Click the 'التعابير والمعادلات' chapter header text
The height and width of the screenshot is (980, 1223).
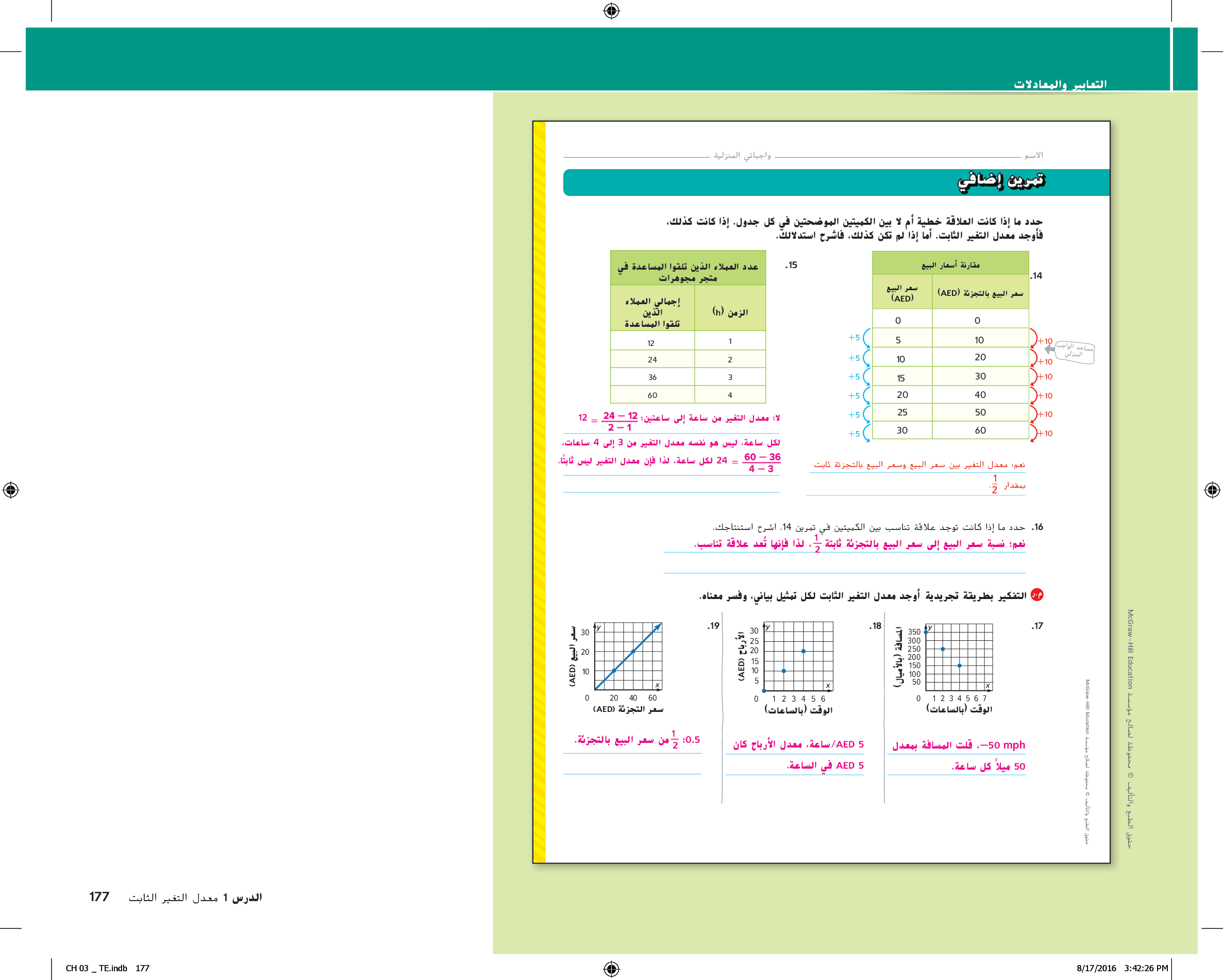point(1060,84)
